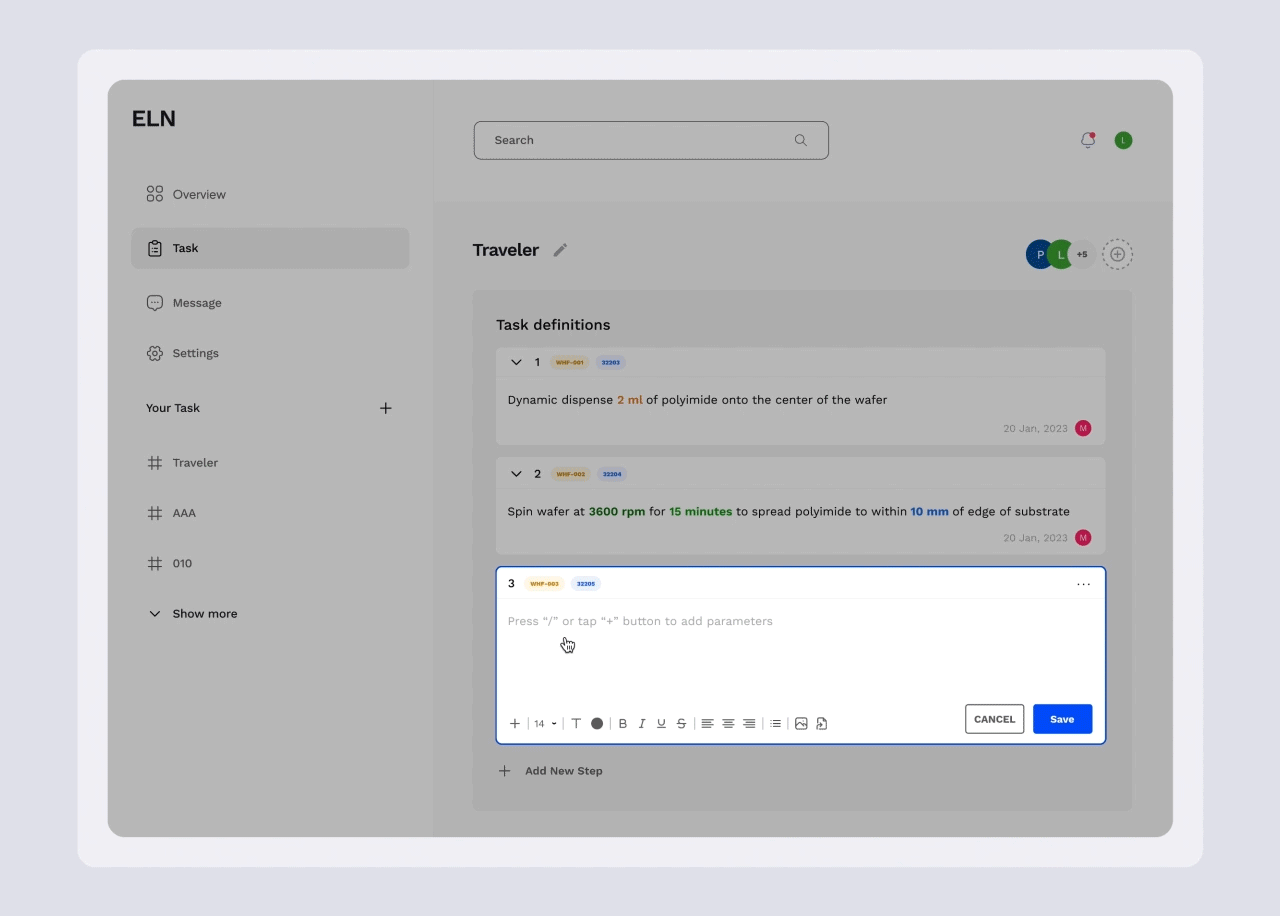1280x916 pixels.
Task: Collapse task definition step 1
Action: click(516, 362)
